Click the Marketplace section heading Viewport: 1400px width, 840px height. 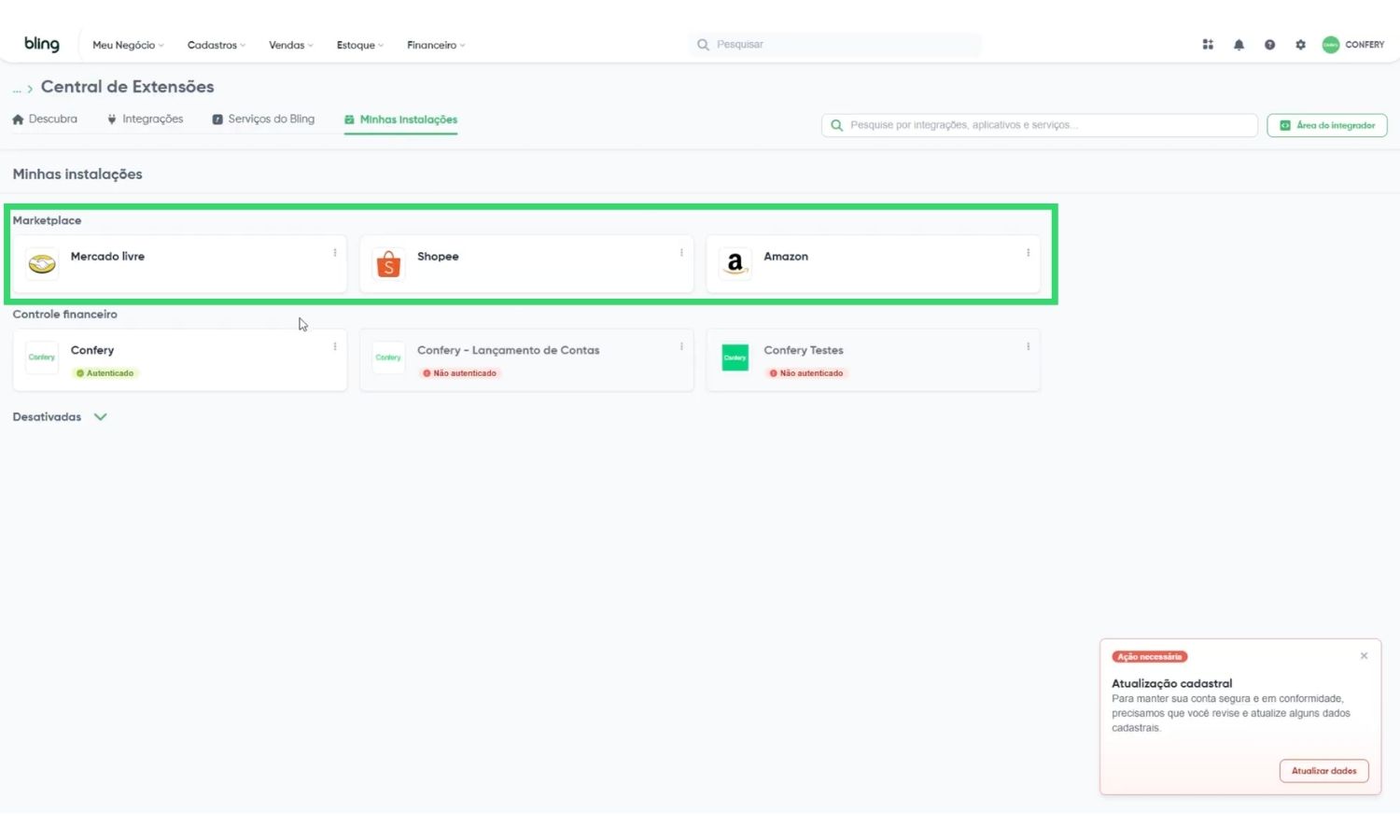tap(47, 220)
